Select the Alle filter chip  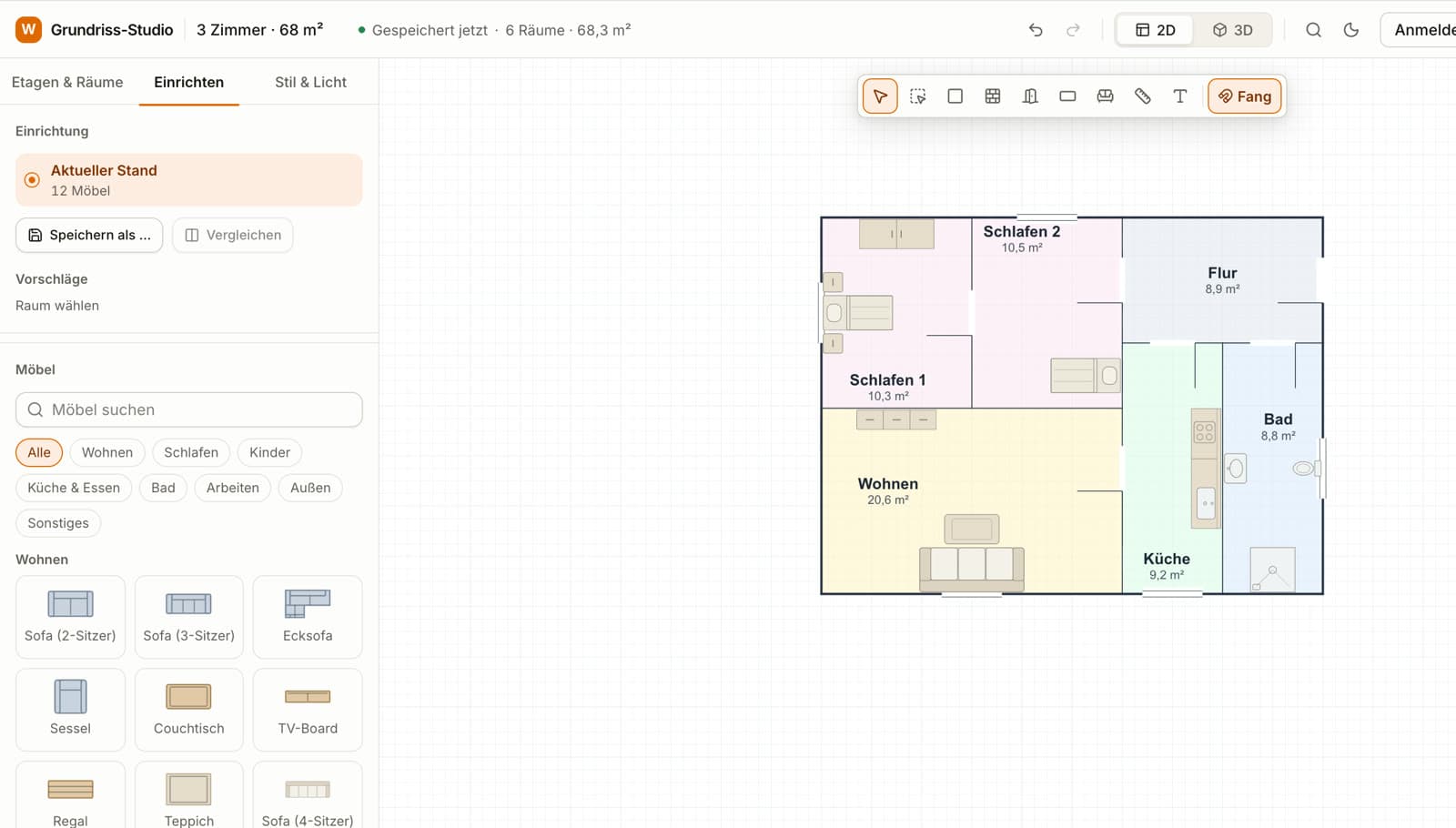(39, 452)
